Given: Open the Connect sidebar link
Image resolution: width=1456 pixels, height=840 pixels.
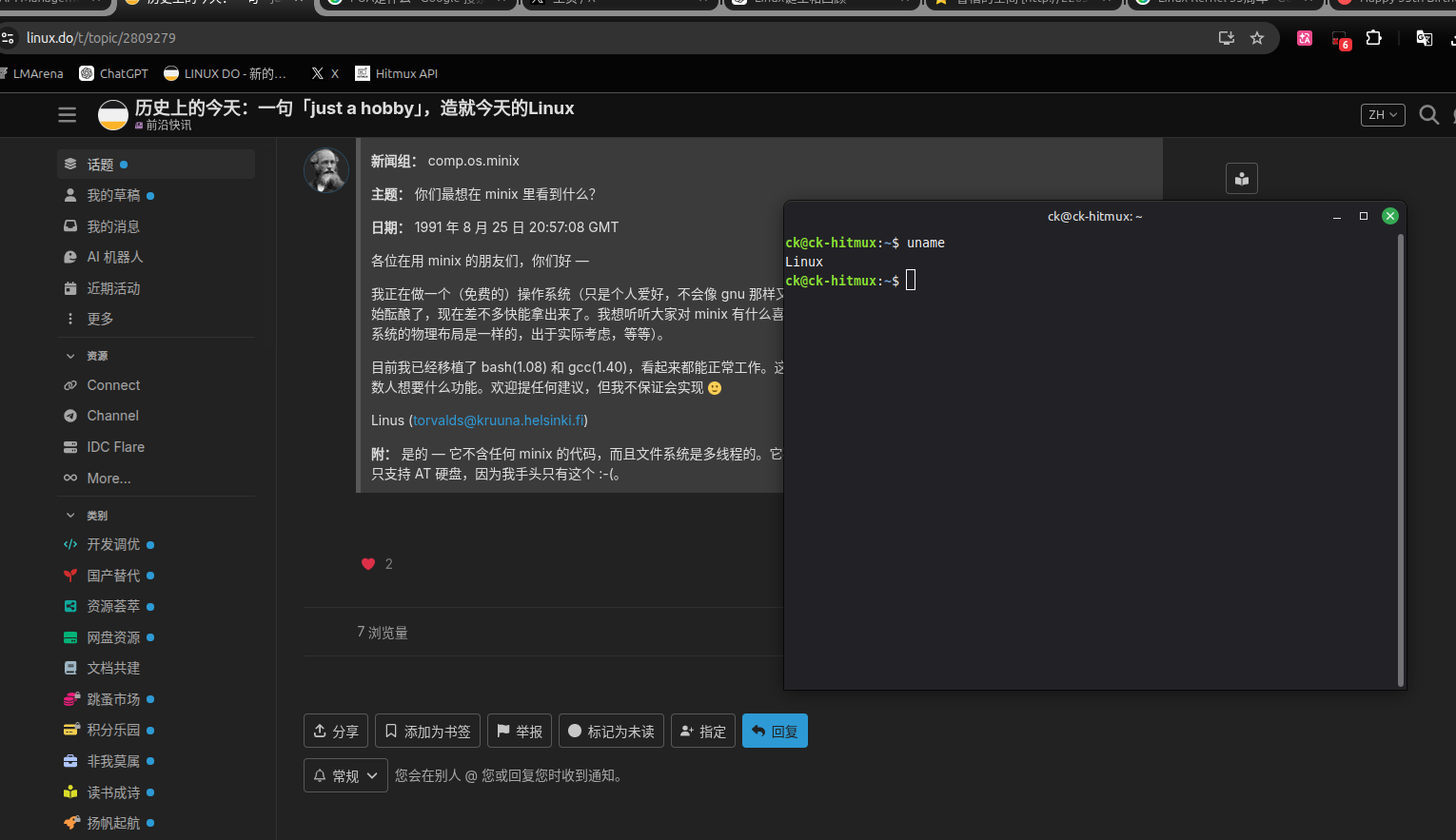Looking at the screenshot, I should (x=156, y=385).
